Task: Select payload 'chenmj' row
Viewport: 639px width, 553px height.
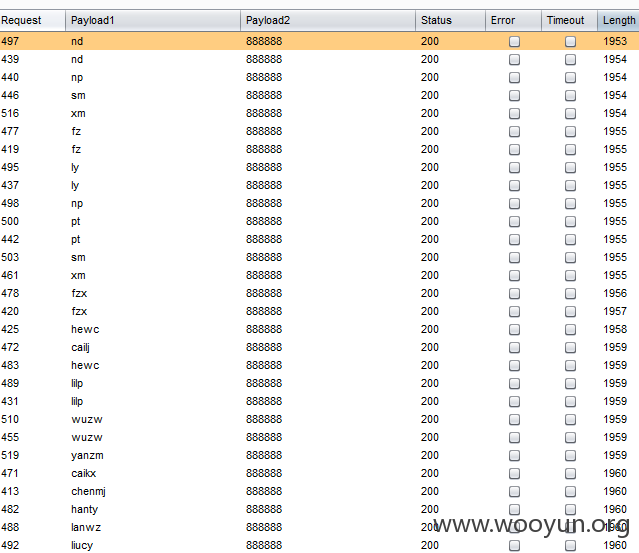Action: point(88,491)
